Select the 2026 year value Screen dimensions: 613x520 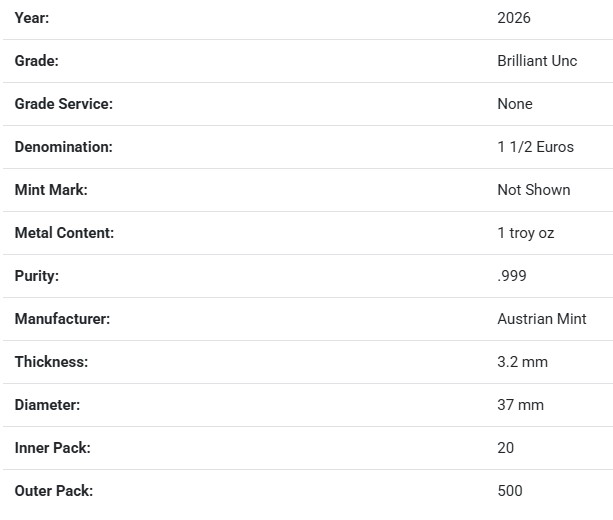pyautogui.click(x=514, y=18)
